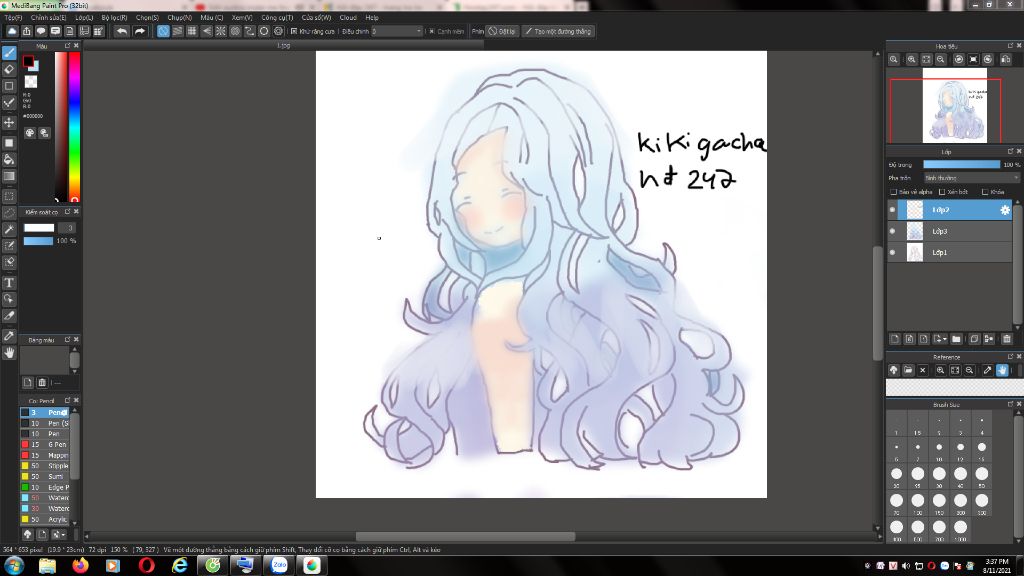Toggle visibility of layer Lớp2
The width and height of the screenshot is (1024, 576).
tap(893, 210)
